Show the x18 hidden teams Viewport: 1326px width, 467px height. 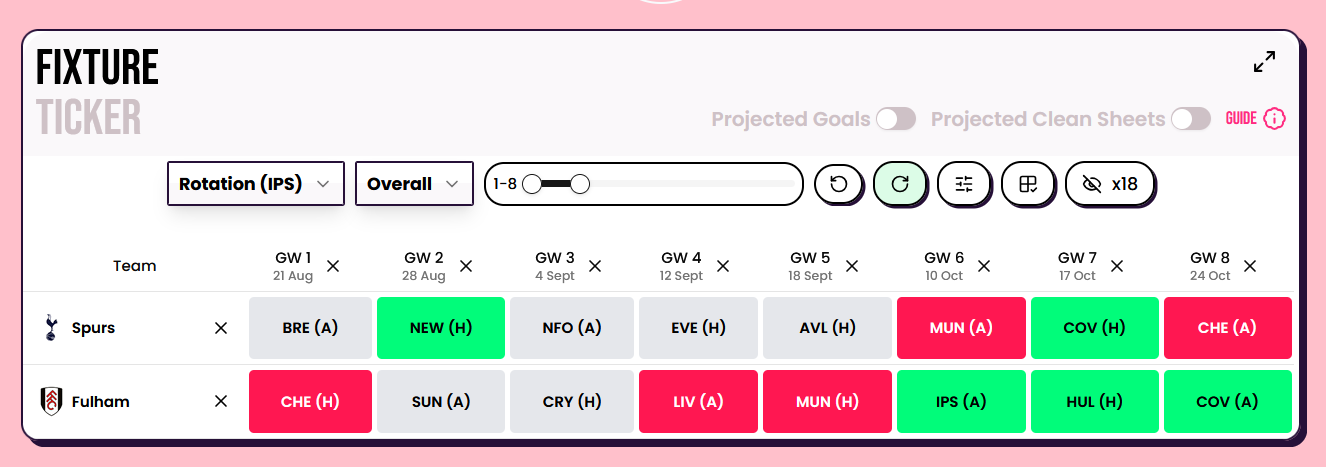(x=1110, y=184)
